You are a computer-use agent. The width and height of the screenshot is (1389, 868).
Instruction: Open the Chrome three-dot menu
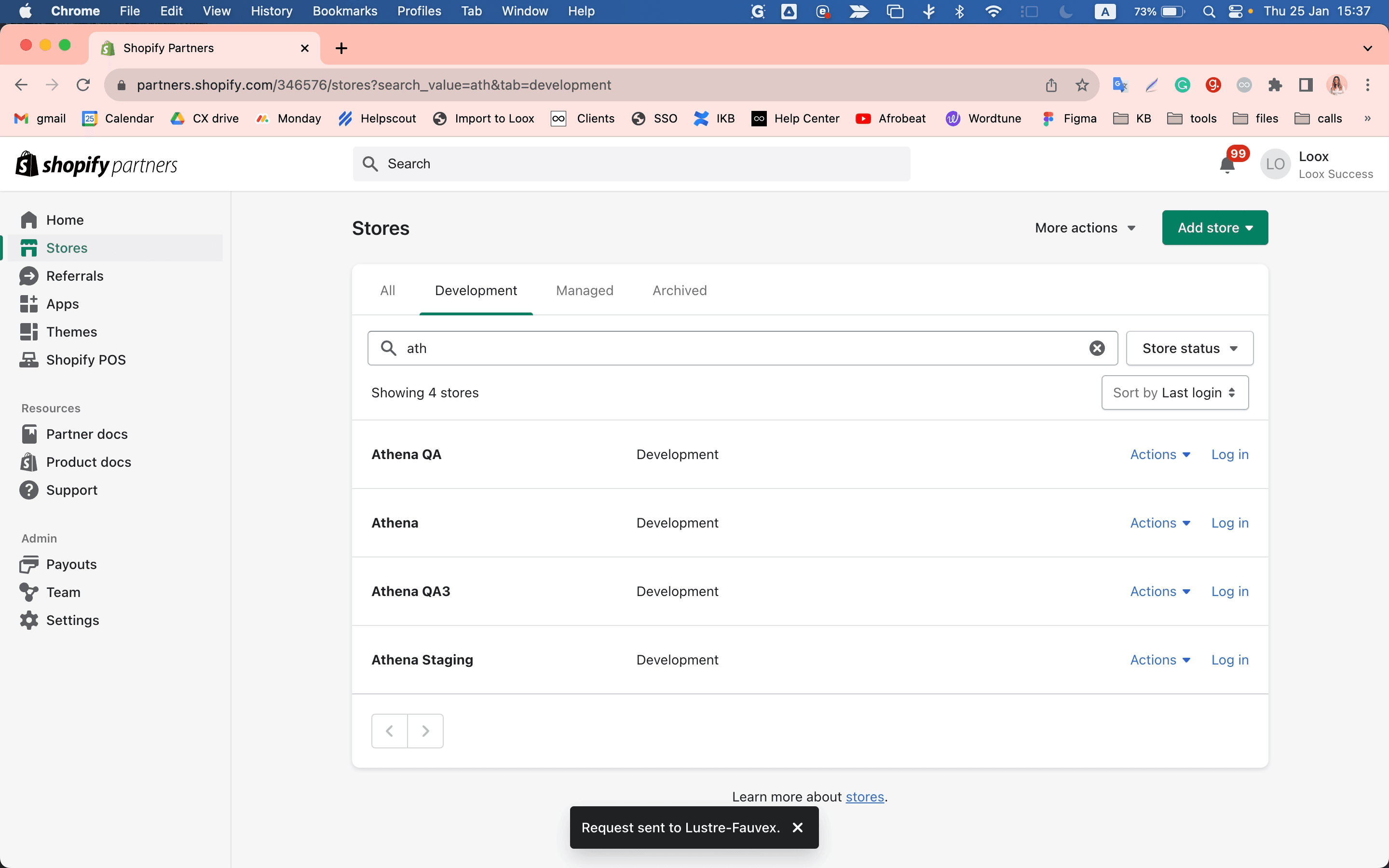[x=1368, y=85]
